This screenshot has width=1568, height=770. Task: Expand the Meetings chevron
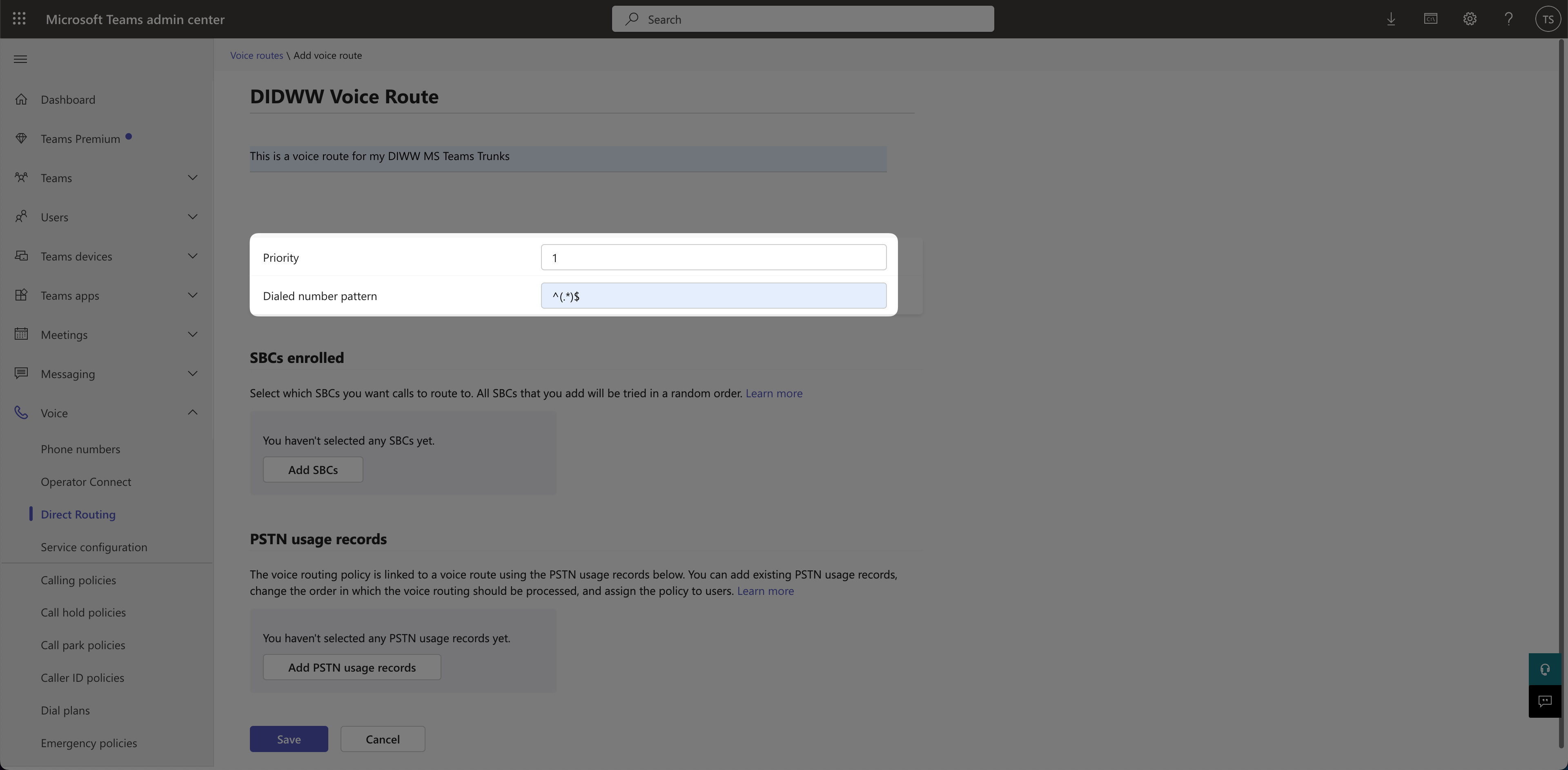point(192,334)
